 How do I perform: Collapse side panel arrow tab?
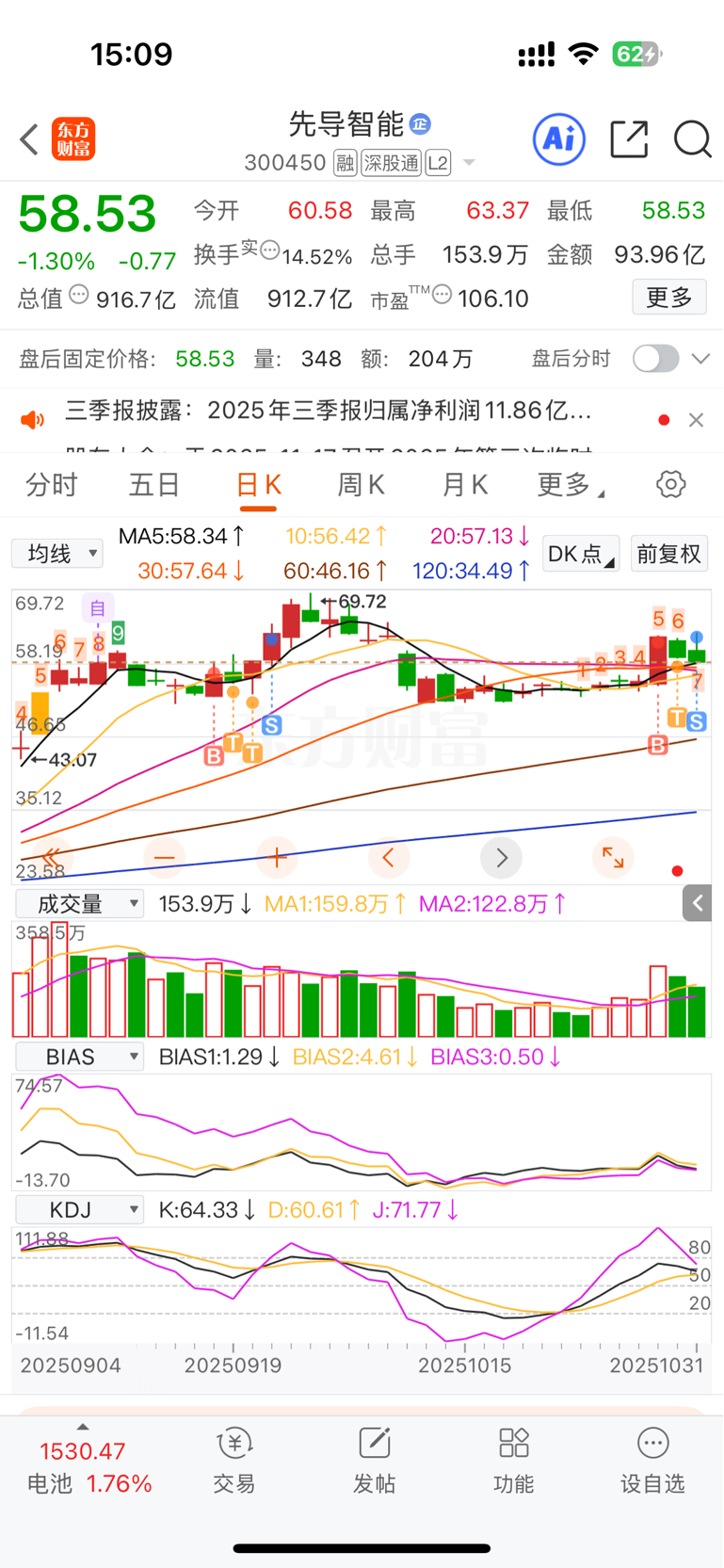pyautogui.click(x=697, y=903)
